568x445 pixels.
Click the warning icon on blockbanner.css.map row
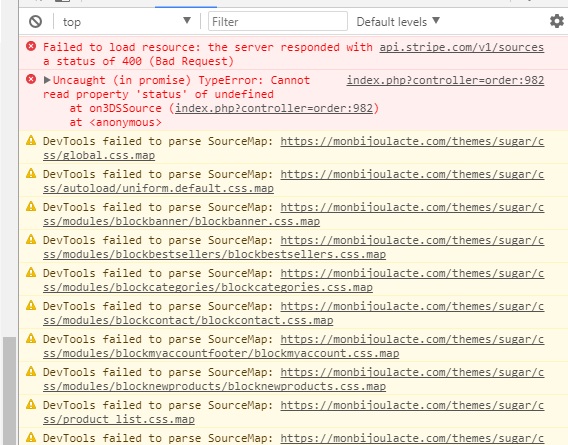31,206
